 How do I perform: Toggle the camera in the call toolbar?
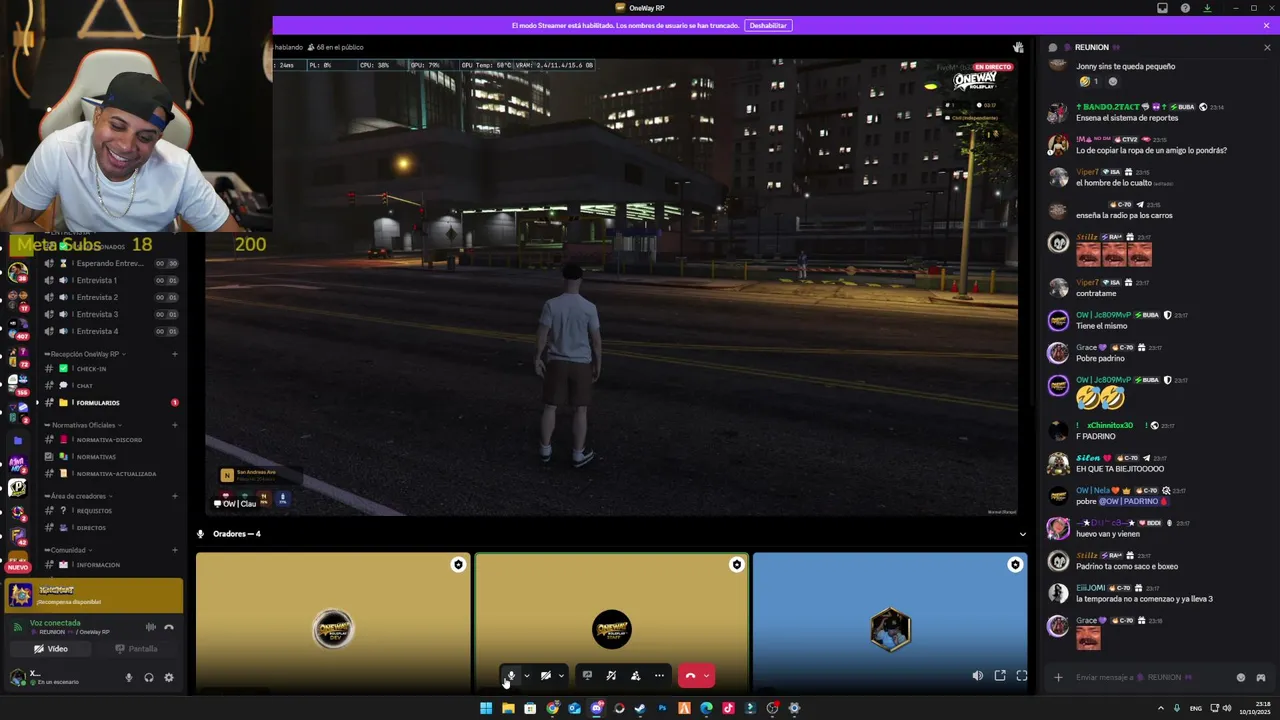[x=545, y=675]
